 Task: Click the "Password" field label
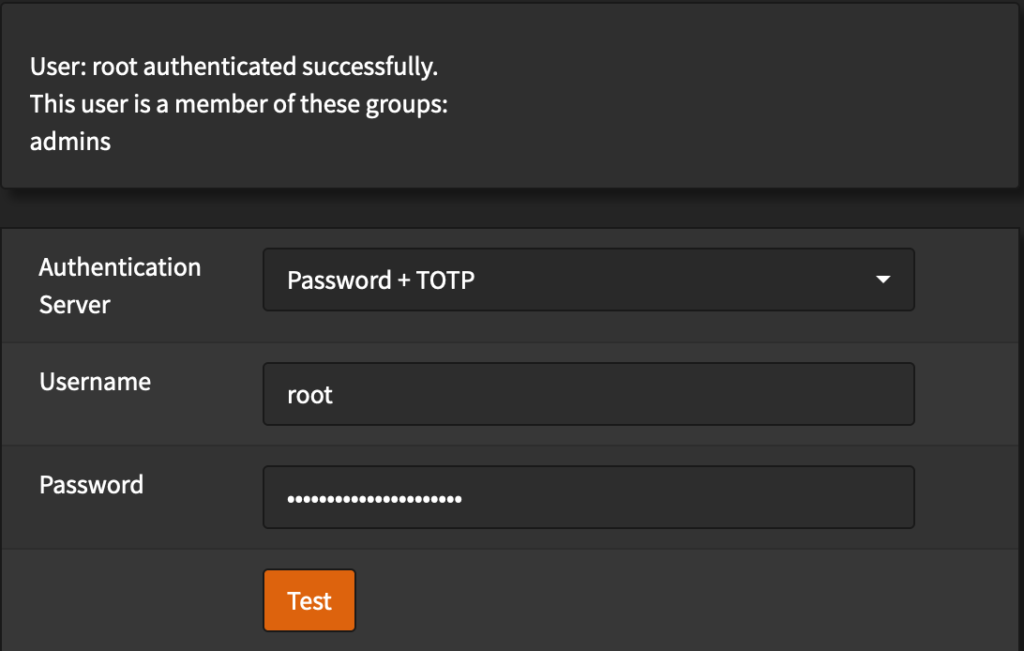pos(91,485)
